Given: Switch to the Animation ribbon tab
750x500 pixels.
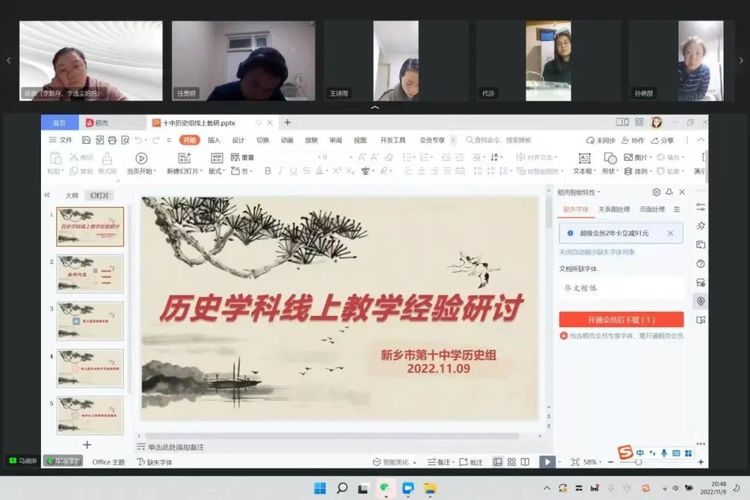Looking at the screenshot, I should pyautogui.click(x=287, y=140).
